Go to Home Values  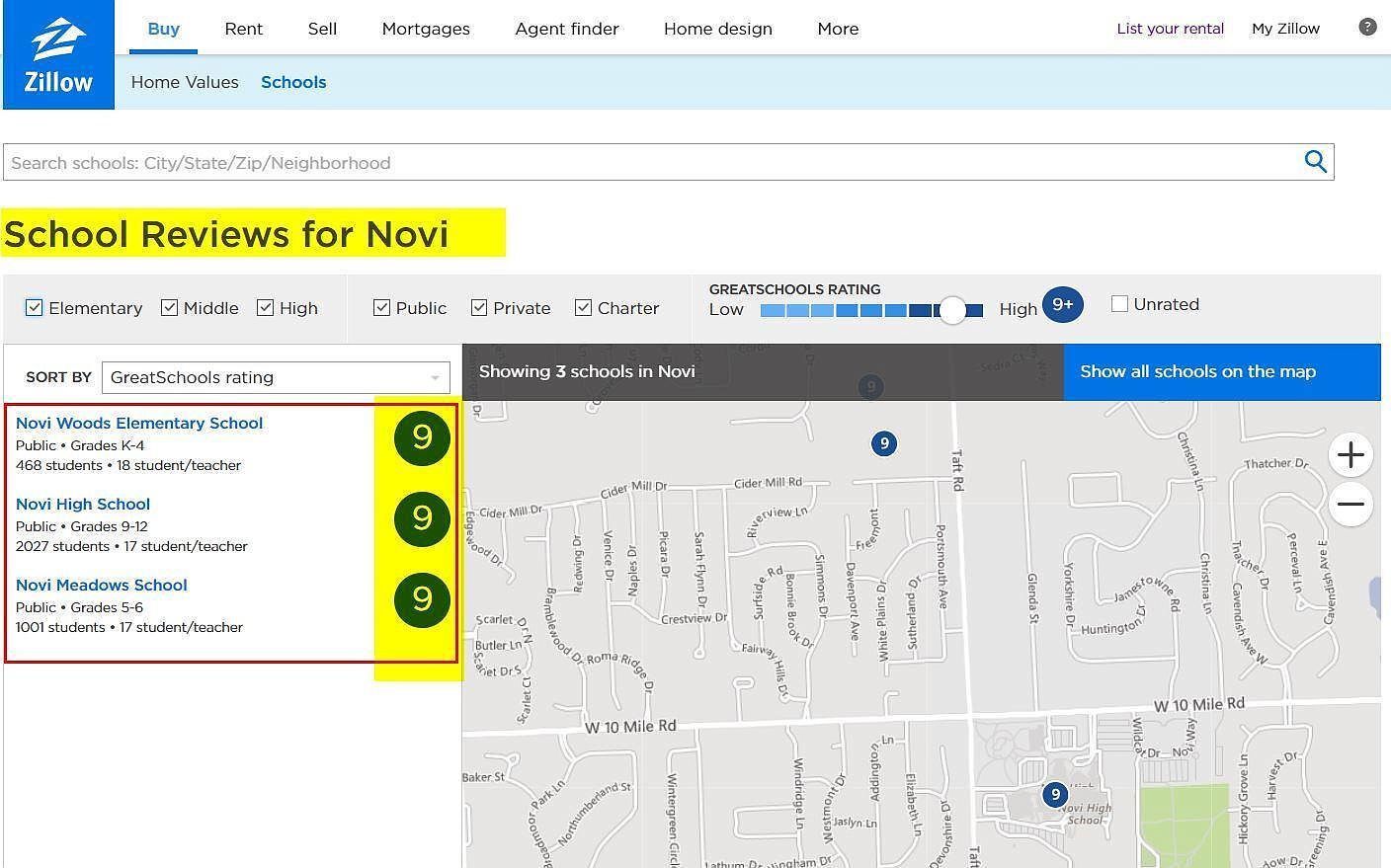tap(185, 82)
